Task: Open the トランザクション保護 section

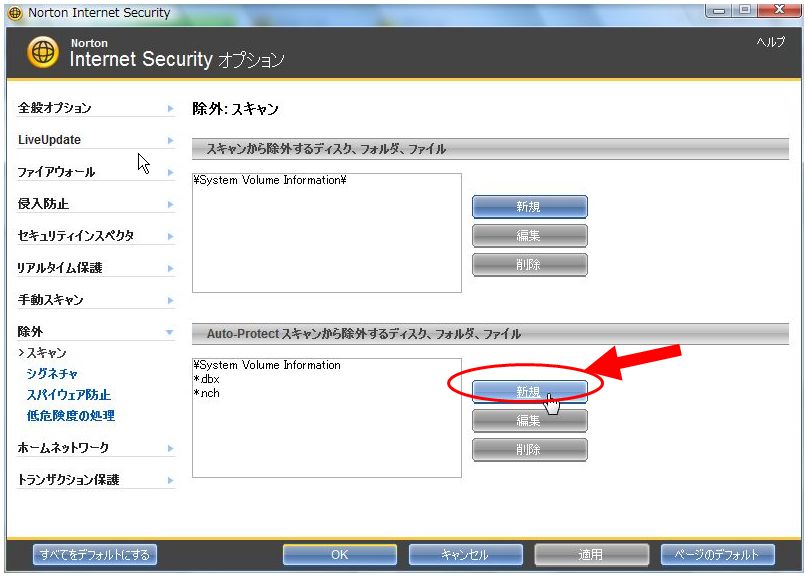Action: pos(68,479)
